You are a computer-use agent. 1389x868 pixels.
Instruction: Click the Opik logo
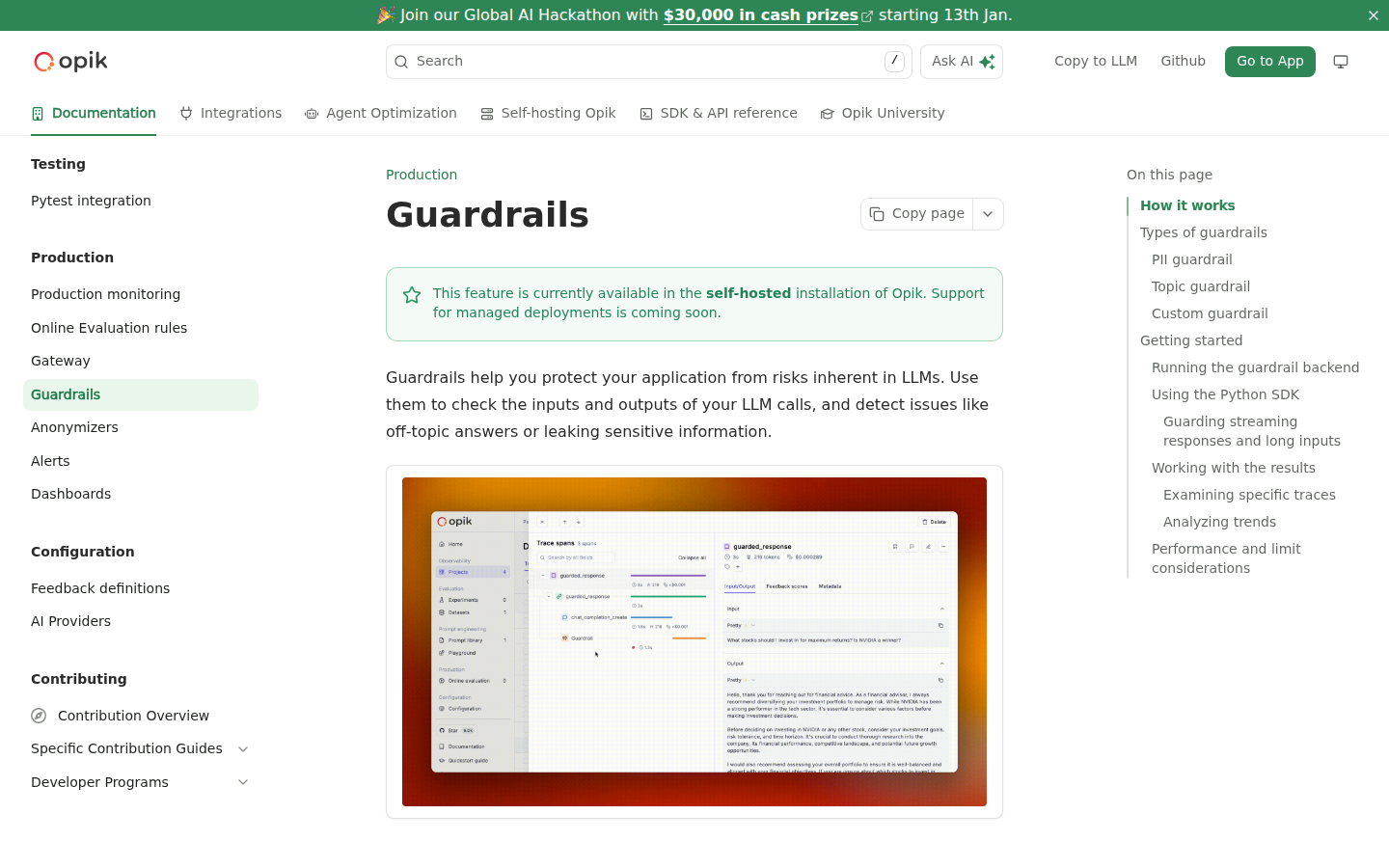tap(70, 62)
